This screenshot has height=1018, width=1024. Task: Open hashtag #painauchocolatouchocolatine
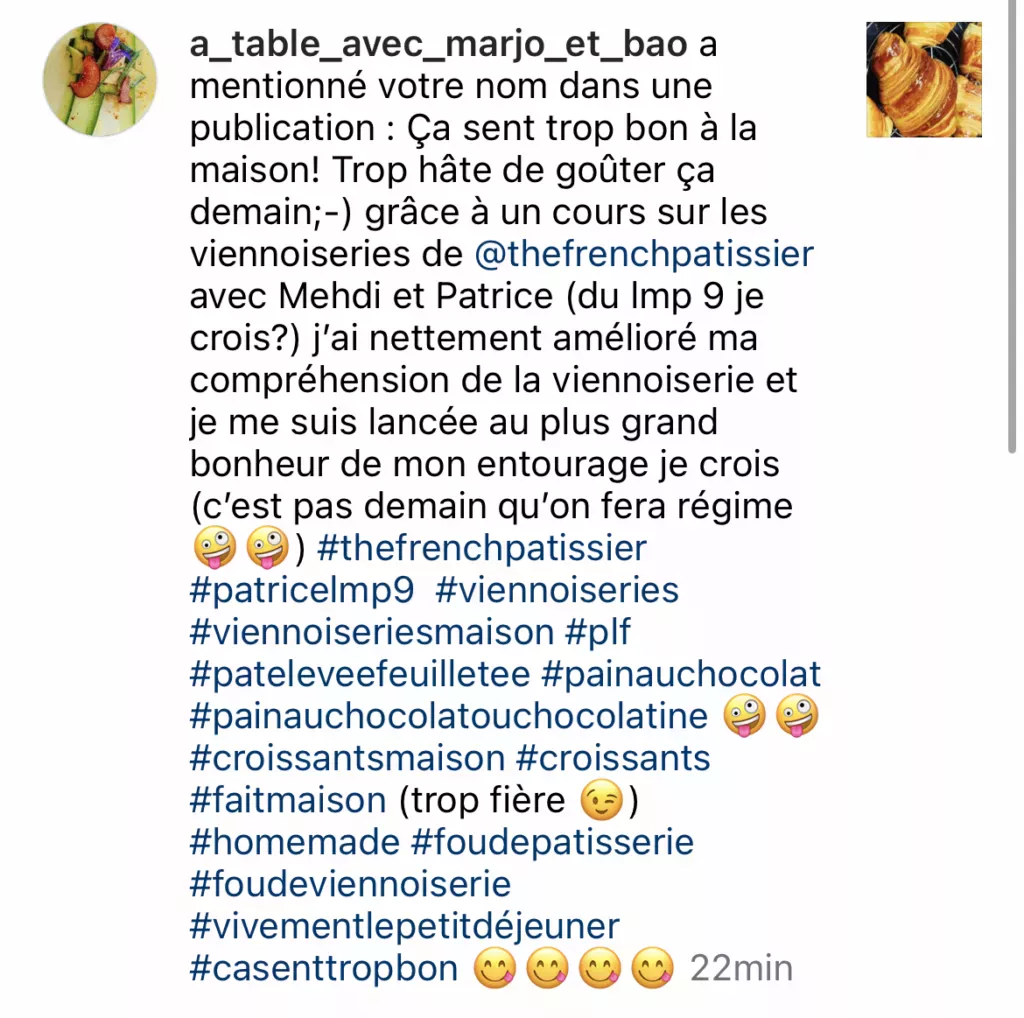(449, 716)
